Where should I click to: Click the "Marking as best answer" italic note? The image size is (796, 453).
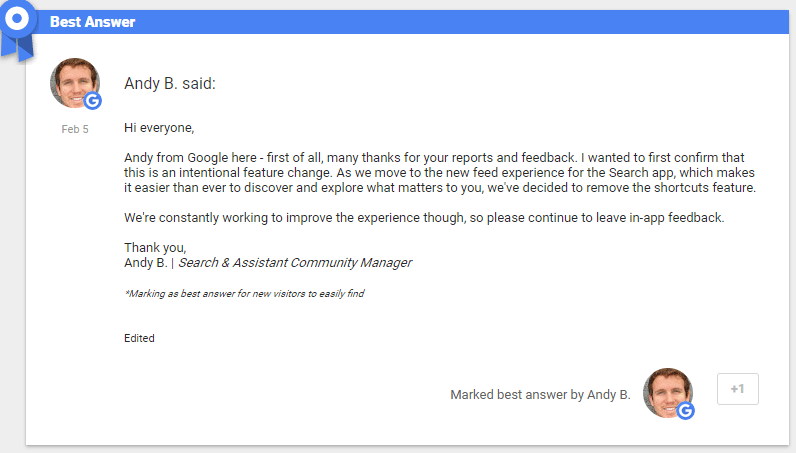pos(243,294)
